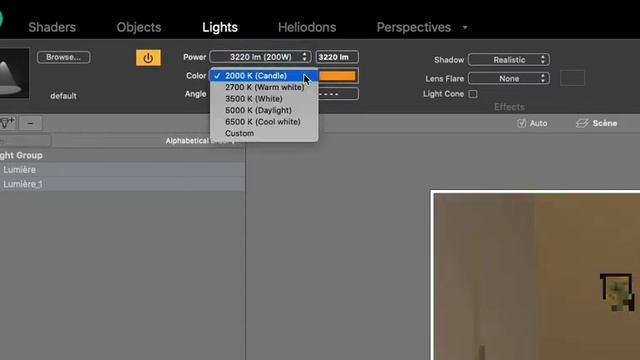Click the minus remove light button

pyautogui.click(x=30, y=123)
